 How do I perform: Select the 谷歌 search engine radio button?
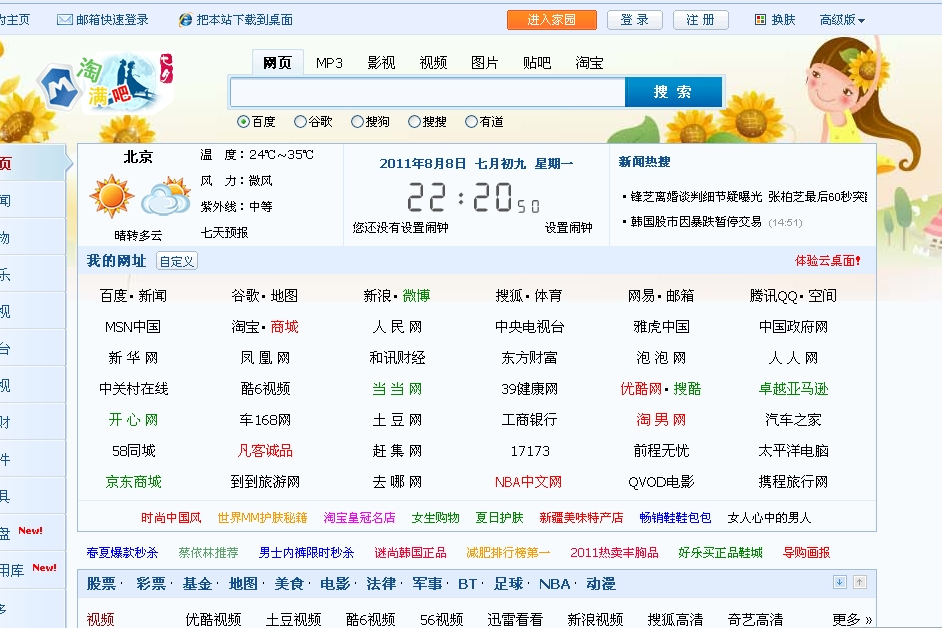[x=300, y=122]
